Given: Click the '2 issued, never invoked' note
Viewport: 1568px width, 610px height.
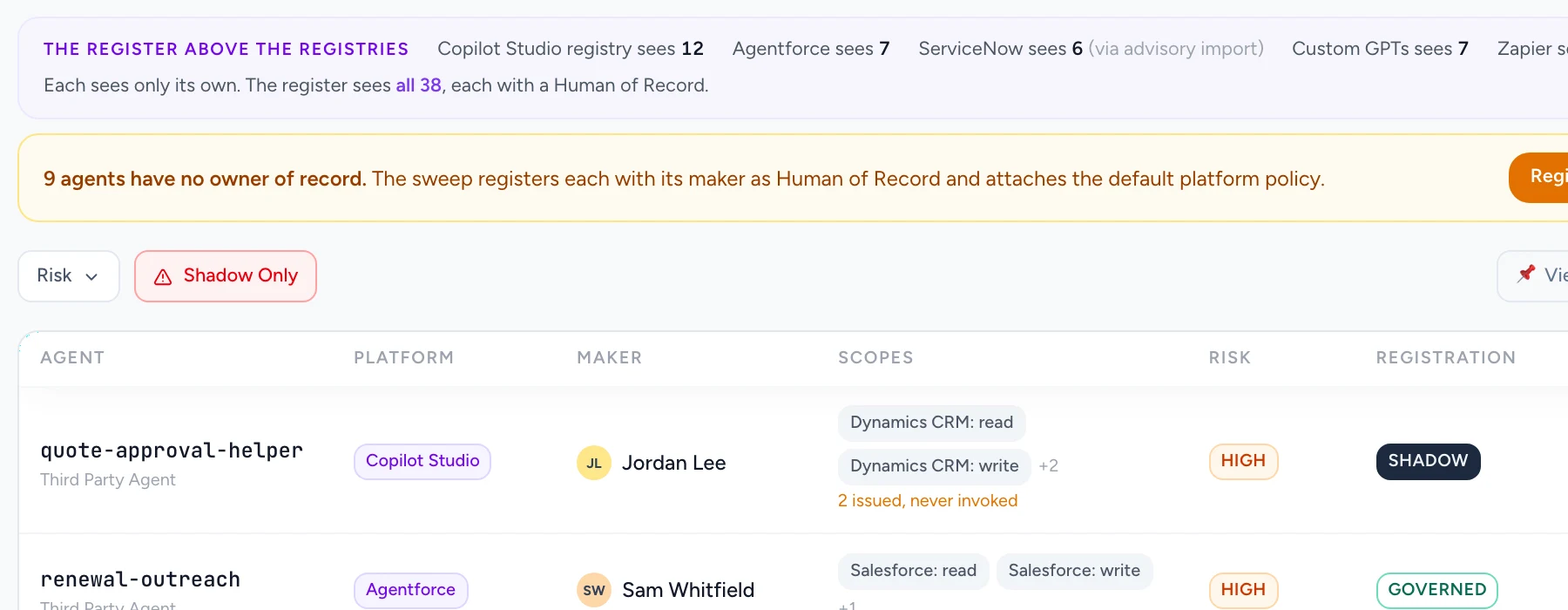Looking at the screenshot, I should 928,501.
